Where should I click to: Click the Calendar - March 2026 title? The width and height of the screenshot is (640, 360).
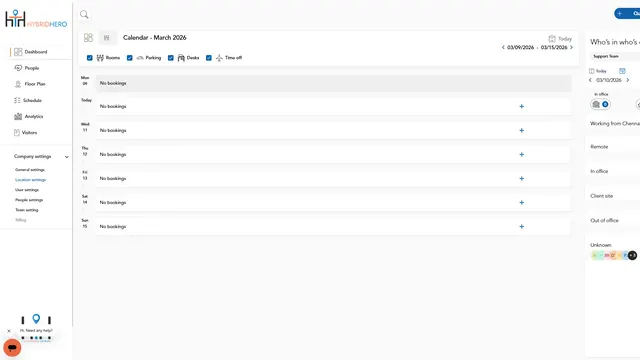(155, 38)
